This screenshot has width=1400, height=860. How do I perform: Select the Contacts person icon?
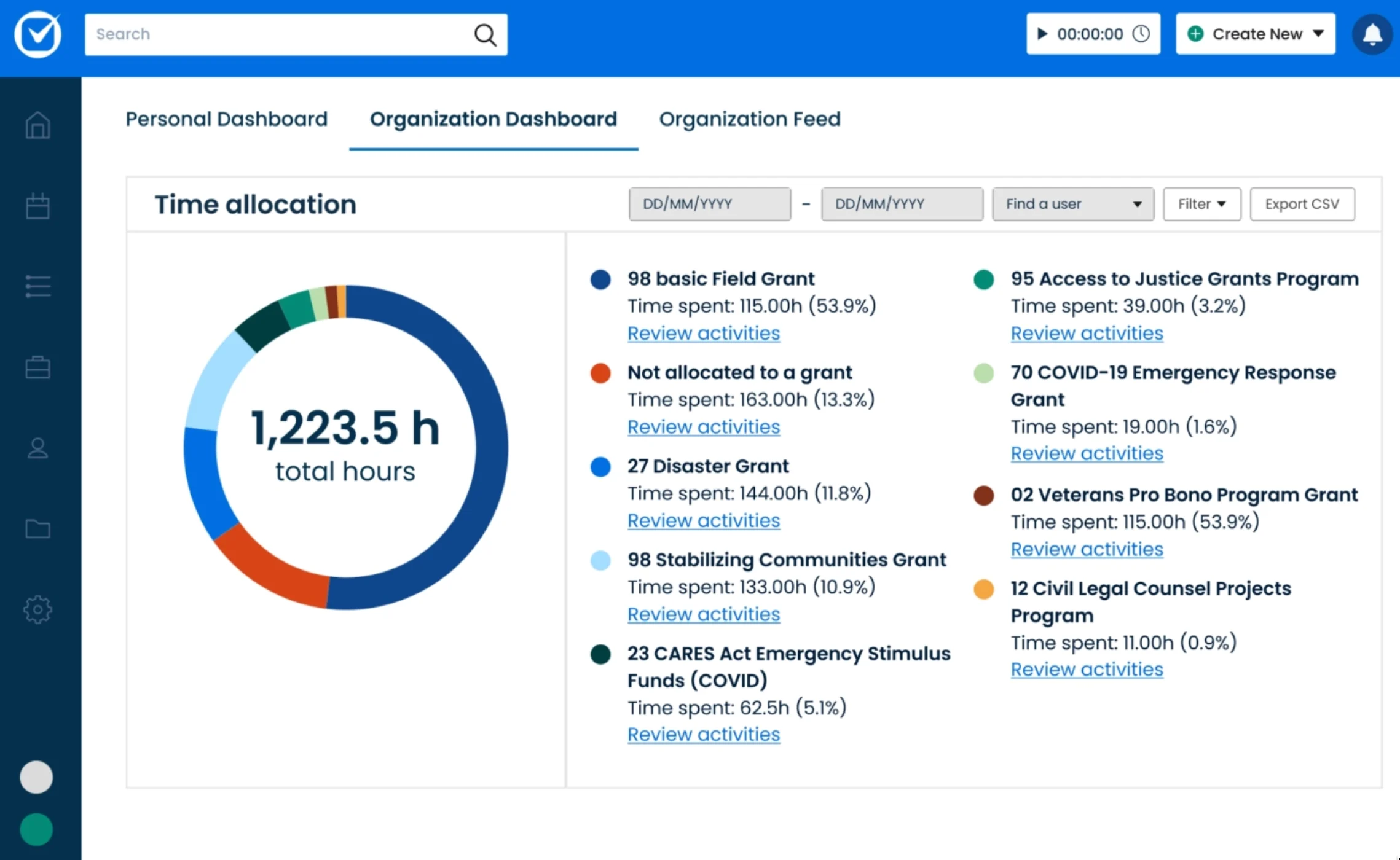click(x=37, y=448)
